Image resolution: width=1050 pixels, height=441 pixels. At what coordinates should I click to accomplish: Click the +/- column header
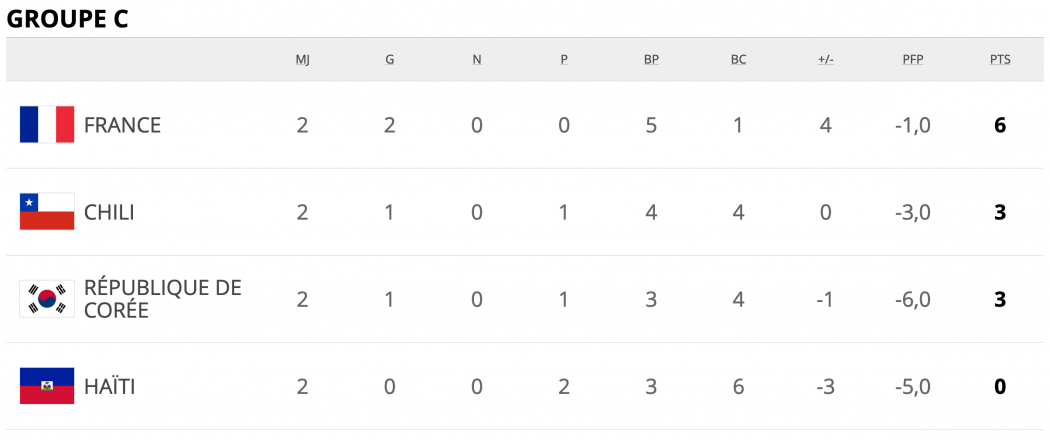click(x=826, y=60)
